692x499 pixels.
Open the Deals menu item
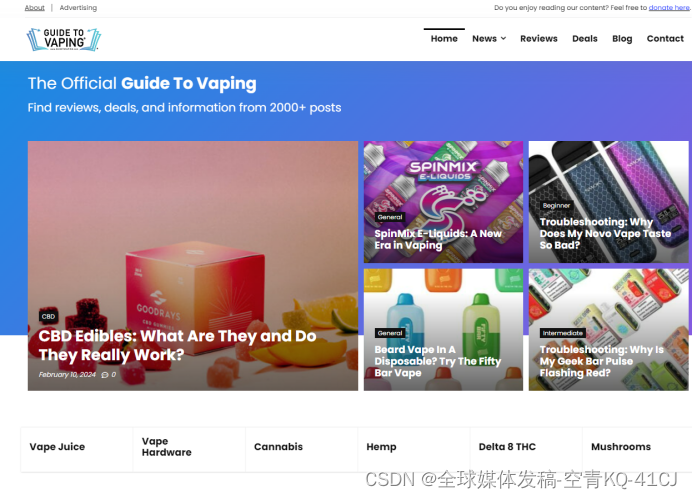tap(584, 38)
